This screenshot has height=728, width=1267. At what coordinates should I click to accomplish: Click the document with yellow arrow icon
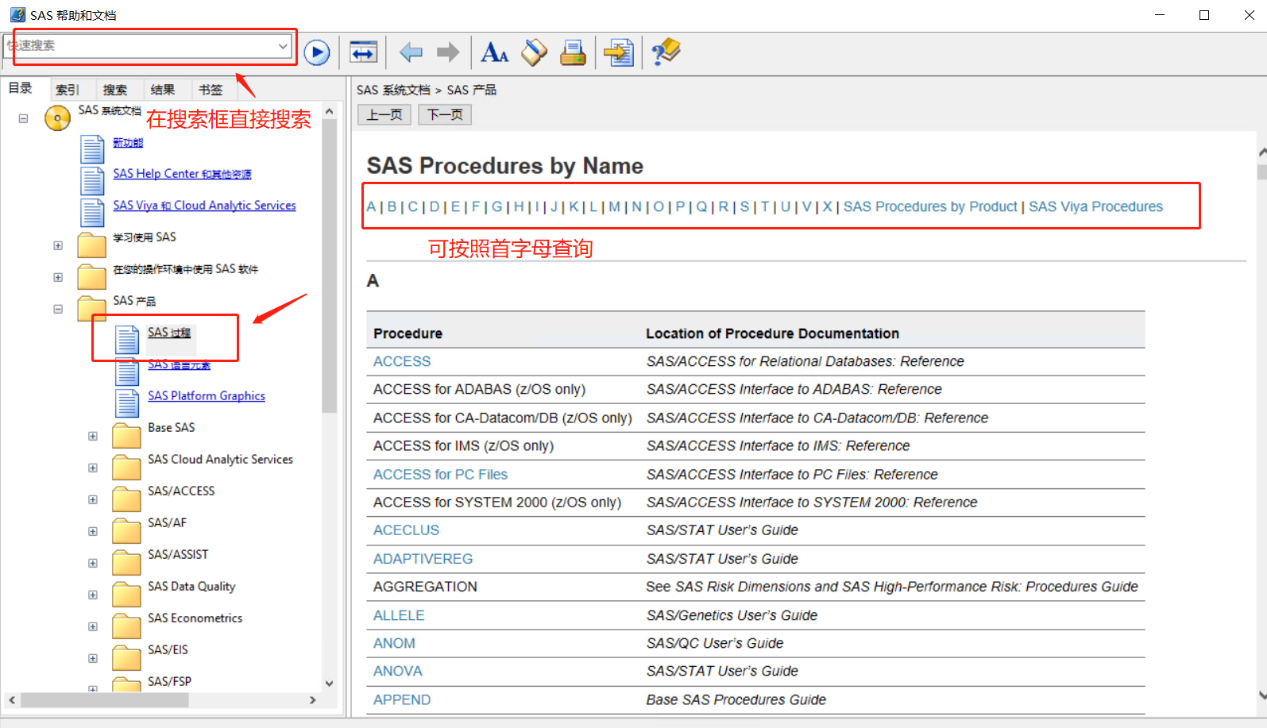click(x=620, y=52)
